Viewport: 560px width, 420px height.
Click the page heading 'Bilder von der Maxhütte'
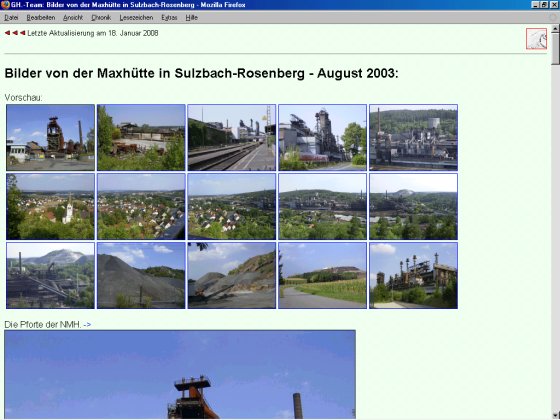[201, 73]
